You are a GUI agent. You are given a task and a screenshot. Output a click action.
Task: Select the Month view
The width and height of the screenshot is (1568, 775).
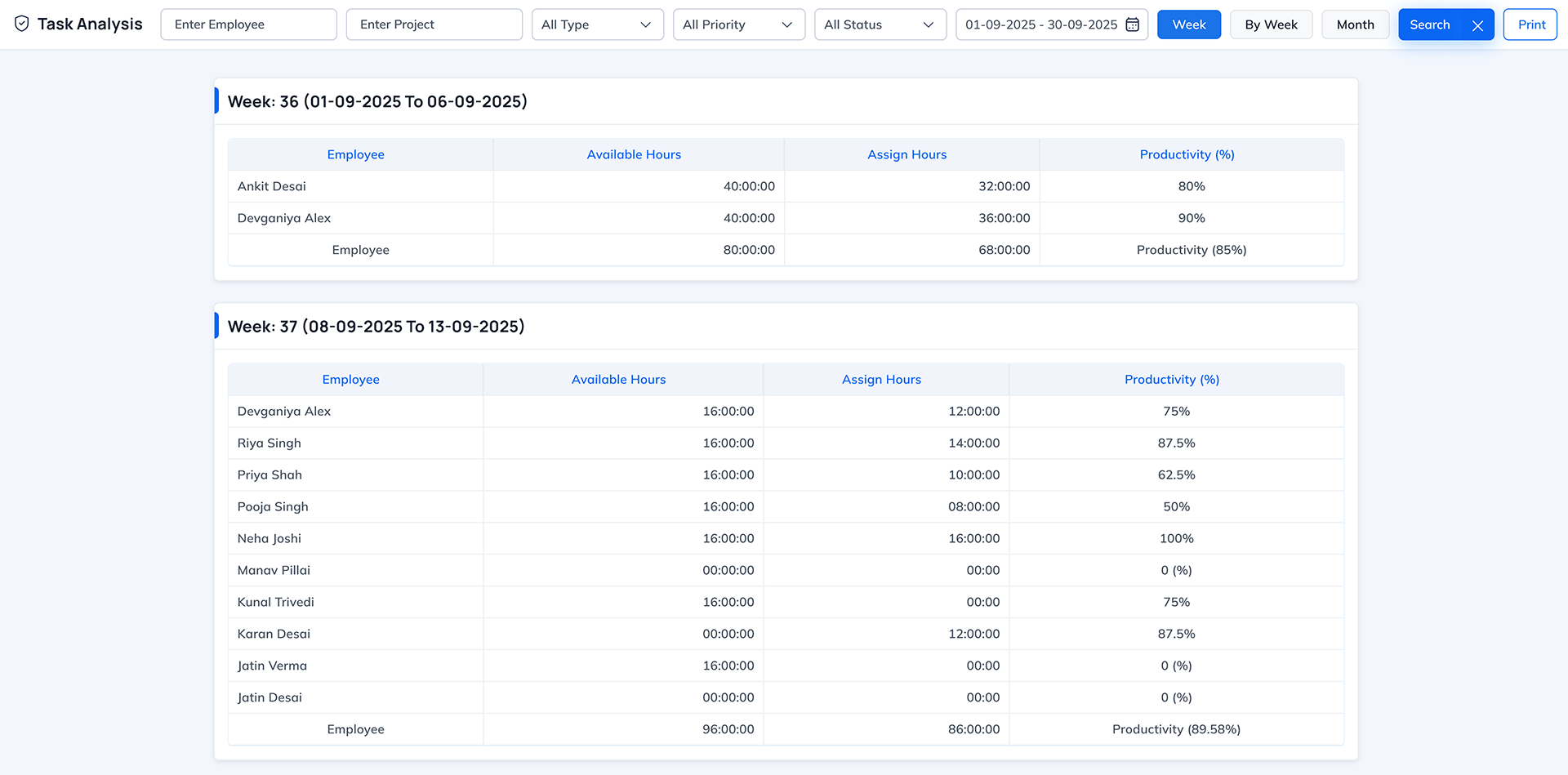click(1355, 24)
